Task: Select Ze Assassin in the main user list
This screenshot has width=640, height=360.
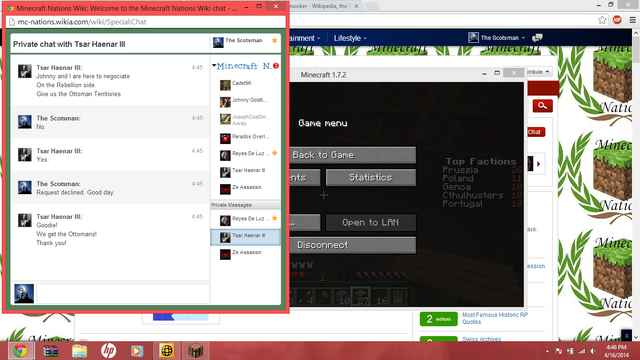Action: pyautogui.click(x=245, y=189)
